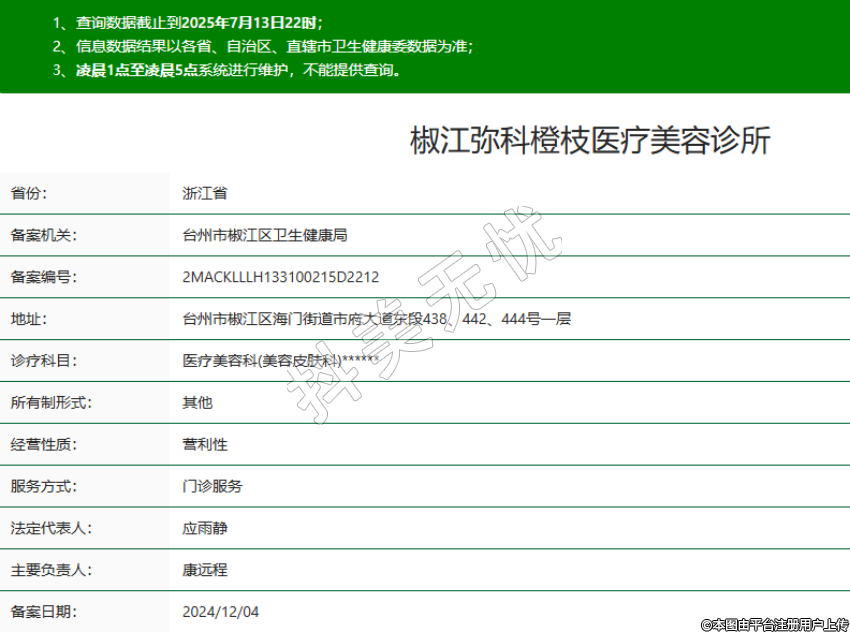Select the 备案编号 field label
The width and height of the screenshot is (850, 632).
[x=43, y=277]
